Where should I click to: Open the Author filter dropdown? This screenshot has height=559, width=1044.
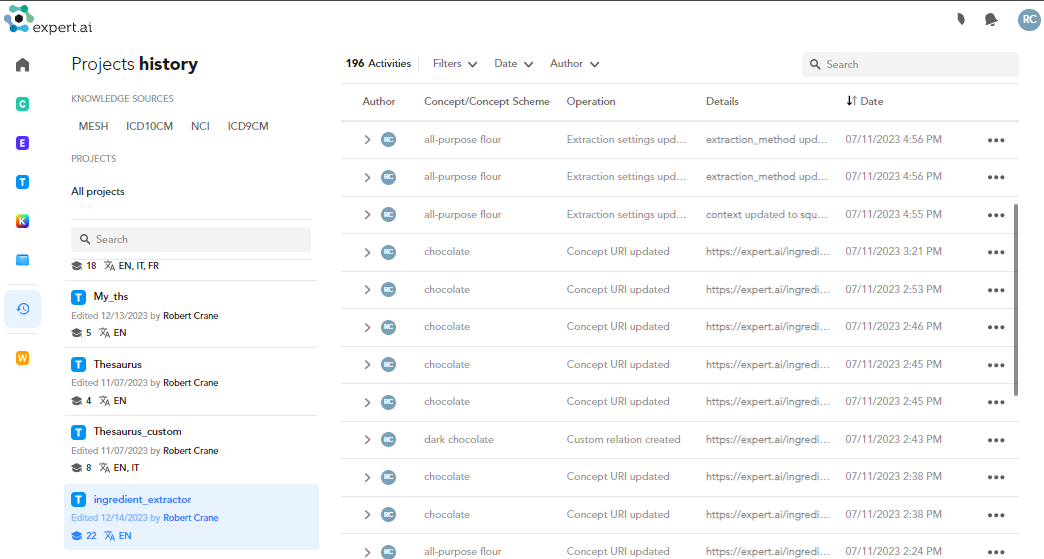pos(574,64)
